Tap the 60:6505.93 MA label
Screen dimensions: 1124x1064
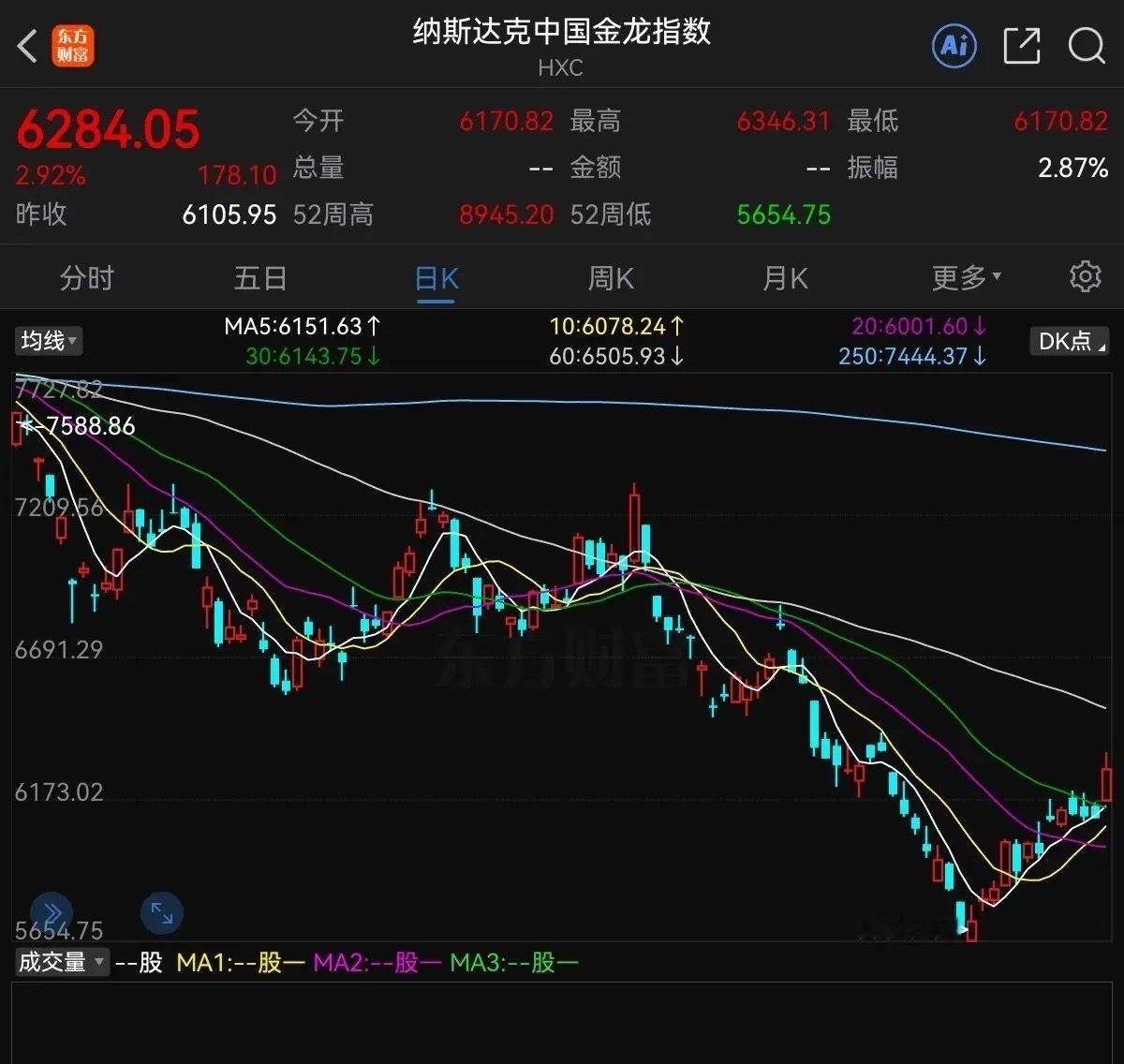point(616,356)
